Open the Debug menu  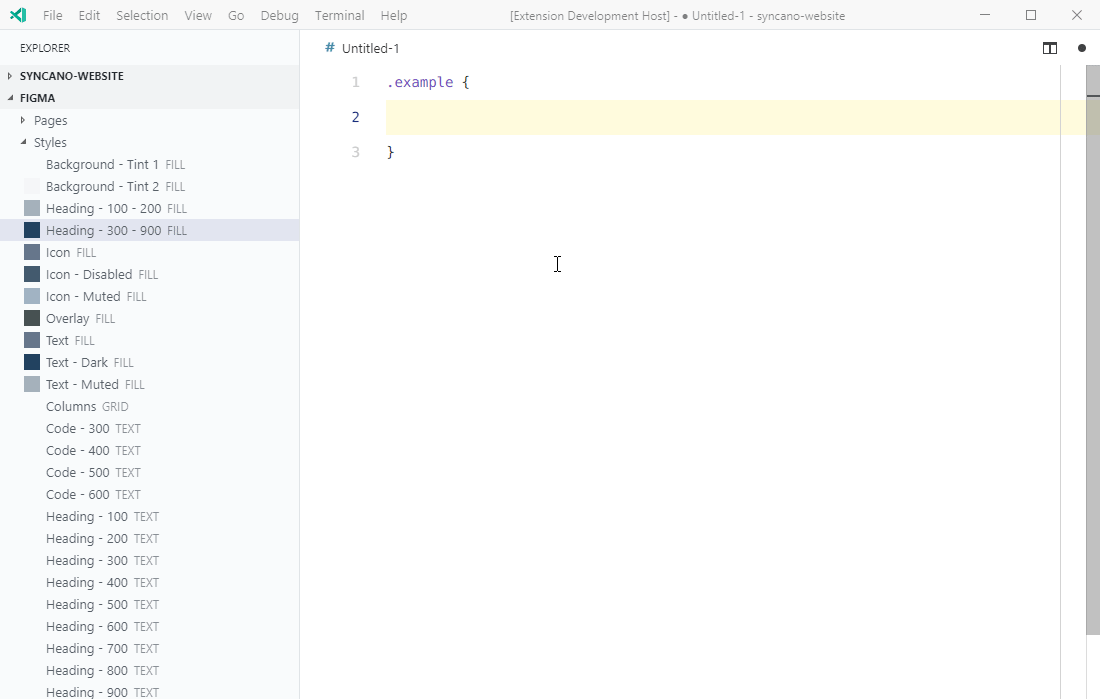pyautogui.click(x=278, y=15)
